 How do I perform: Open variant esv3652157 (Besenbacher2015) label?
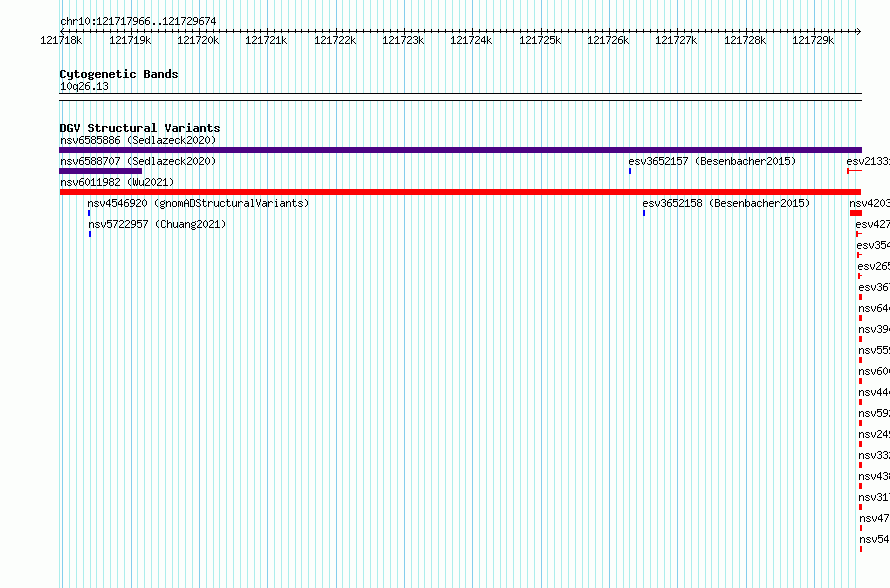712,161
